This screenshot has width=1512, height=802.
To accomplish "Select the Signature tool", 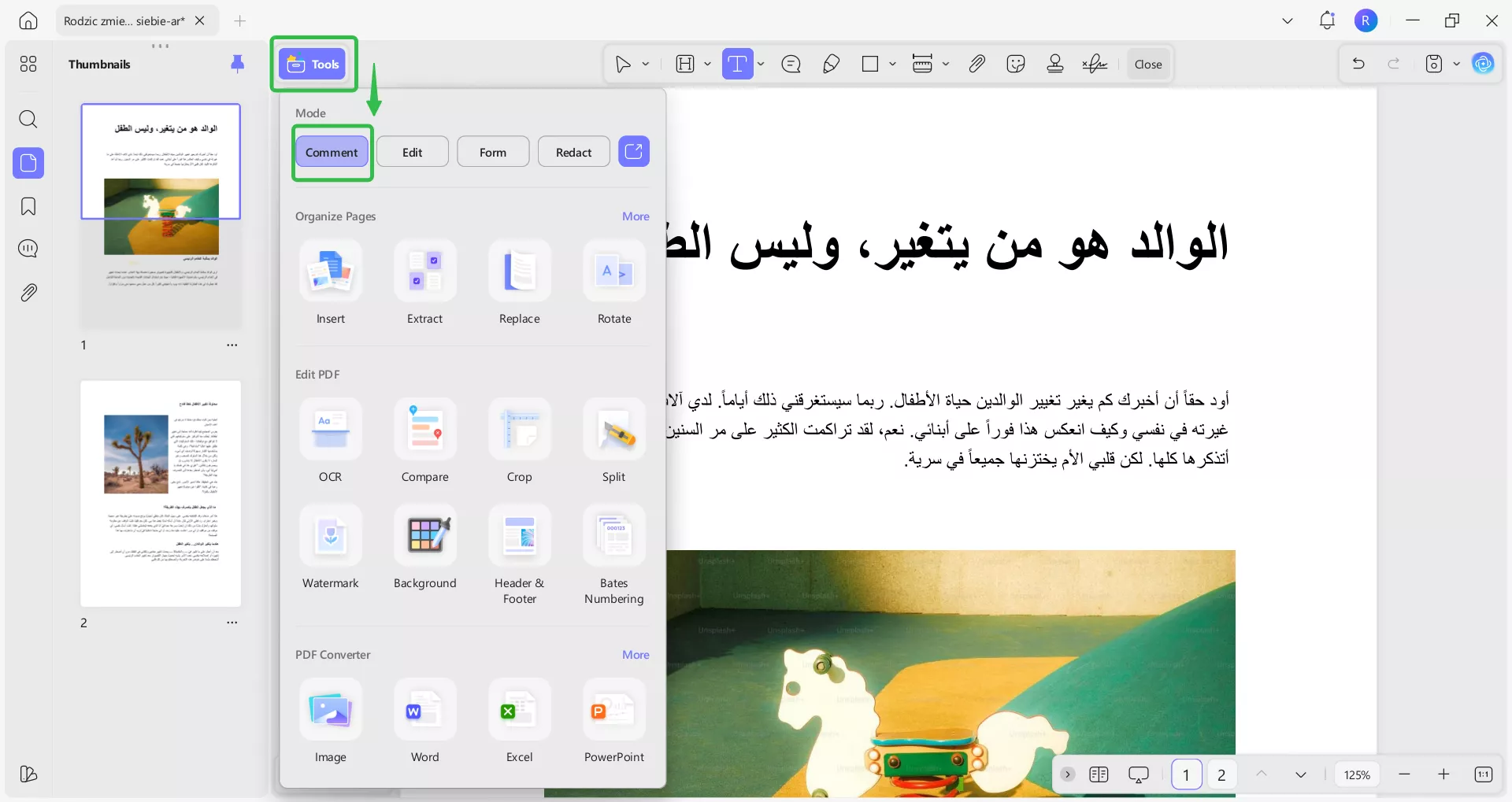I will 1095,64.
